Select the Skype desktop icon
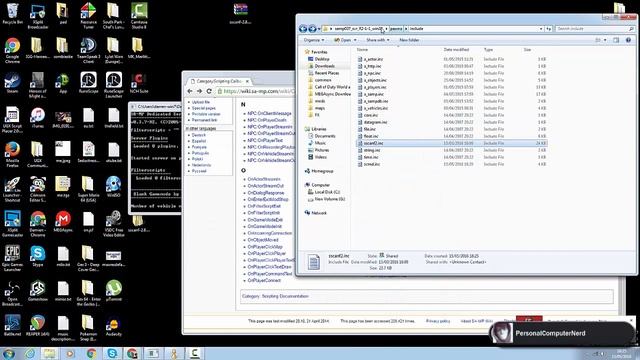The width and height of the screenshot is (640, 360). (x=38, y=256)
